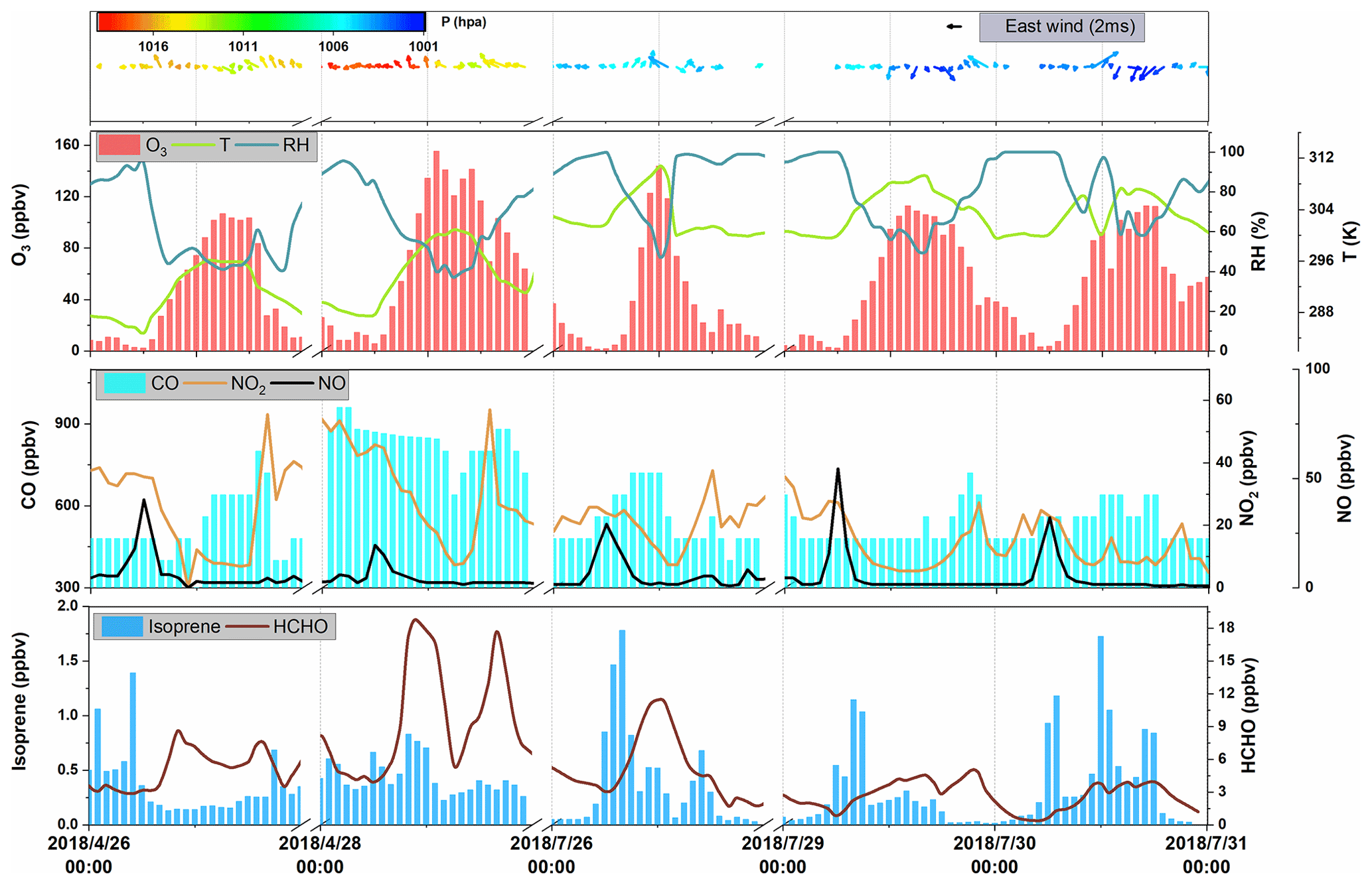Click the O3 (ppbv) y-axis title
This screenshot has width=1372, height=885.
tap(20, 226)
